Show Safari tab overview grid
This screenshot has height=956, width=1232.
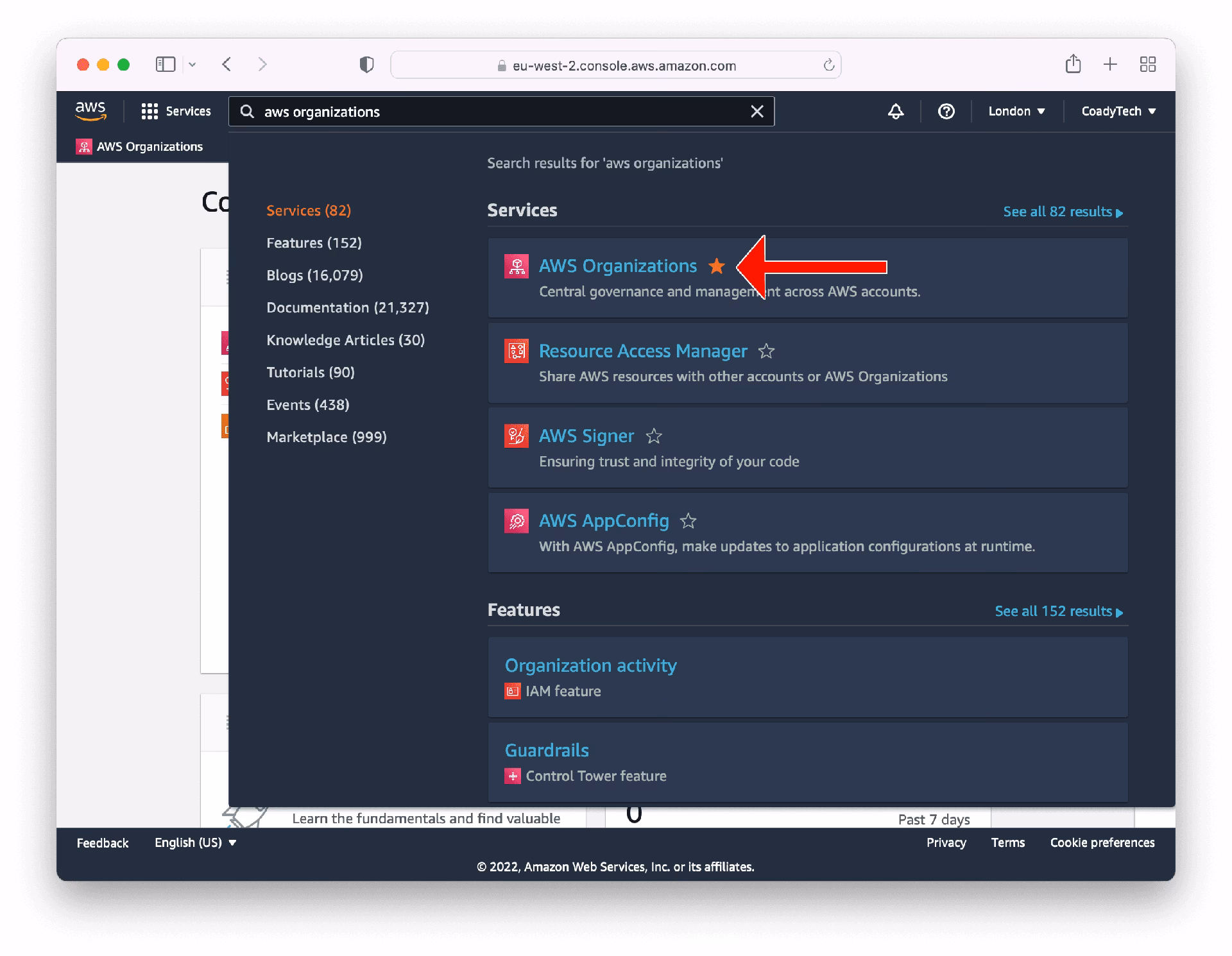(1148, 64)
